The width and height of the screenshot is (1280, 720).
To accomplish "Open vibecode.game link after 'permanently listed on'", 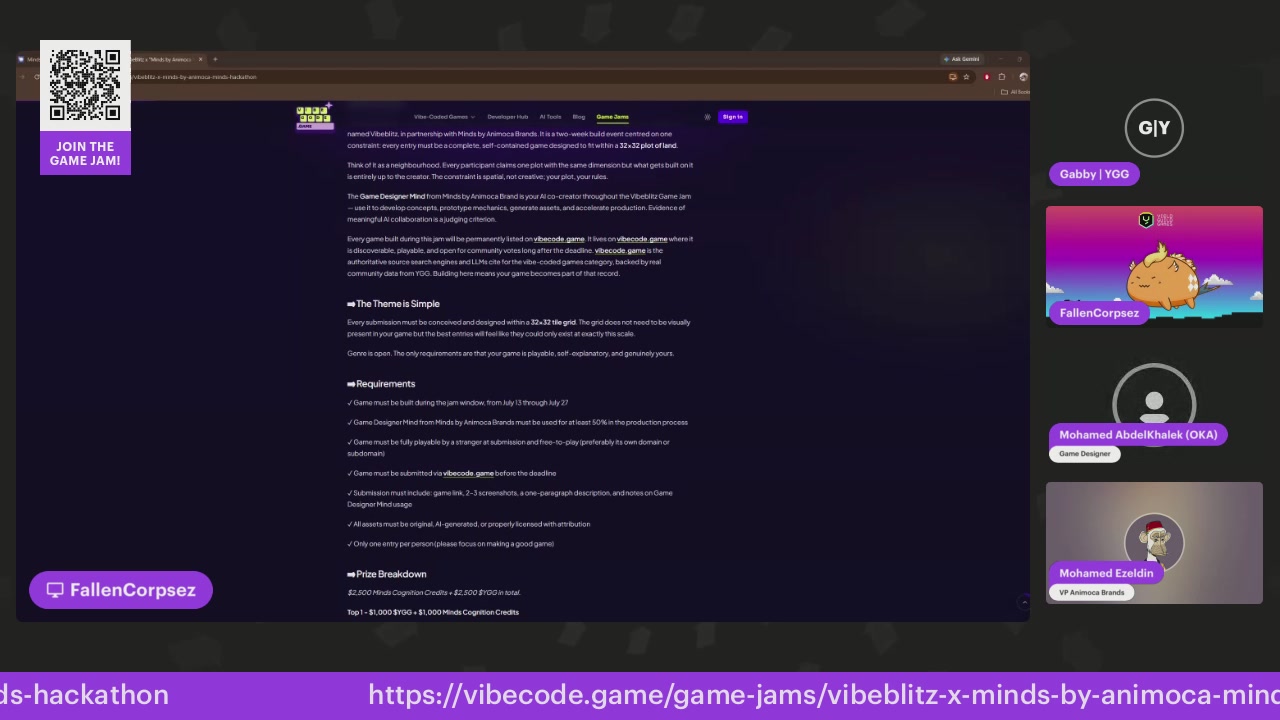I will coord(559,239).
